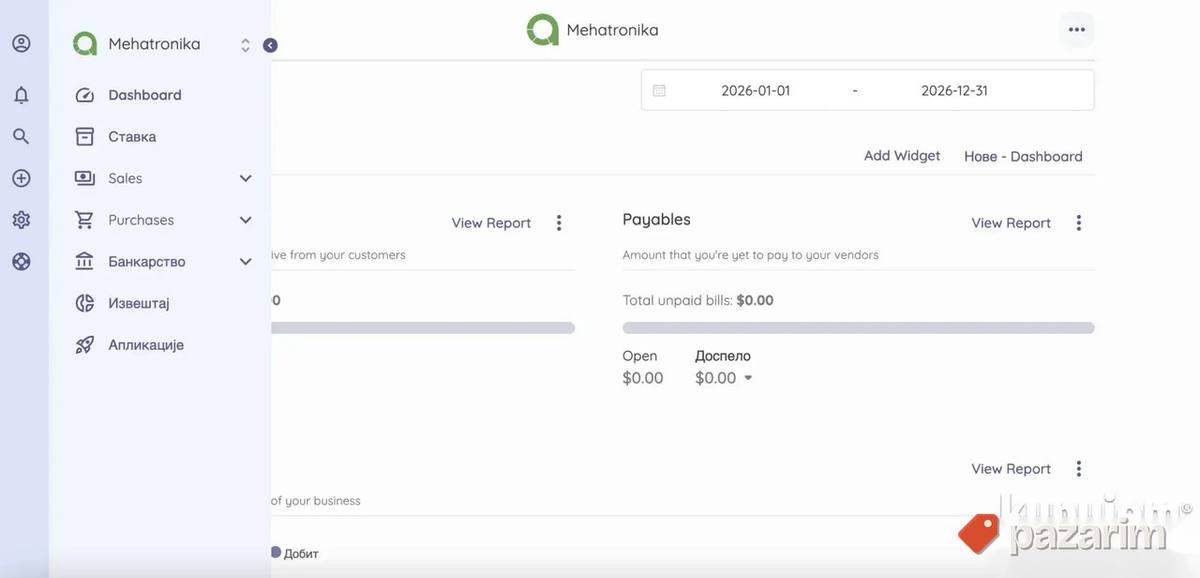Image resolution: width=1200 pixels, height=578 pixels.
Task: Open View Report for Payables
Action: point(1011,223)
